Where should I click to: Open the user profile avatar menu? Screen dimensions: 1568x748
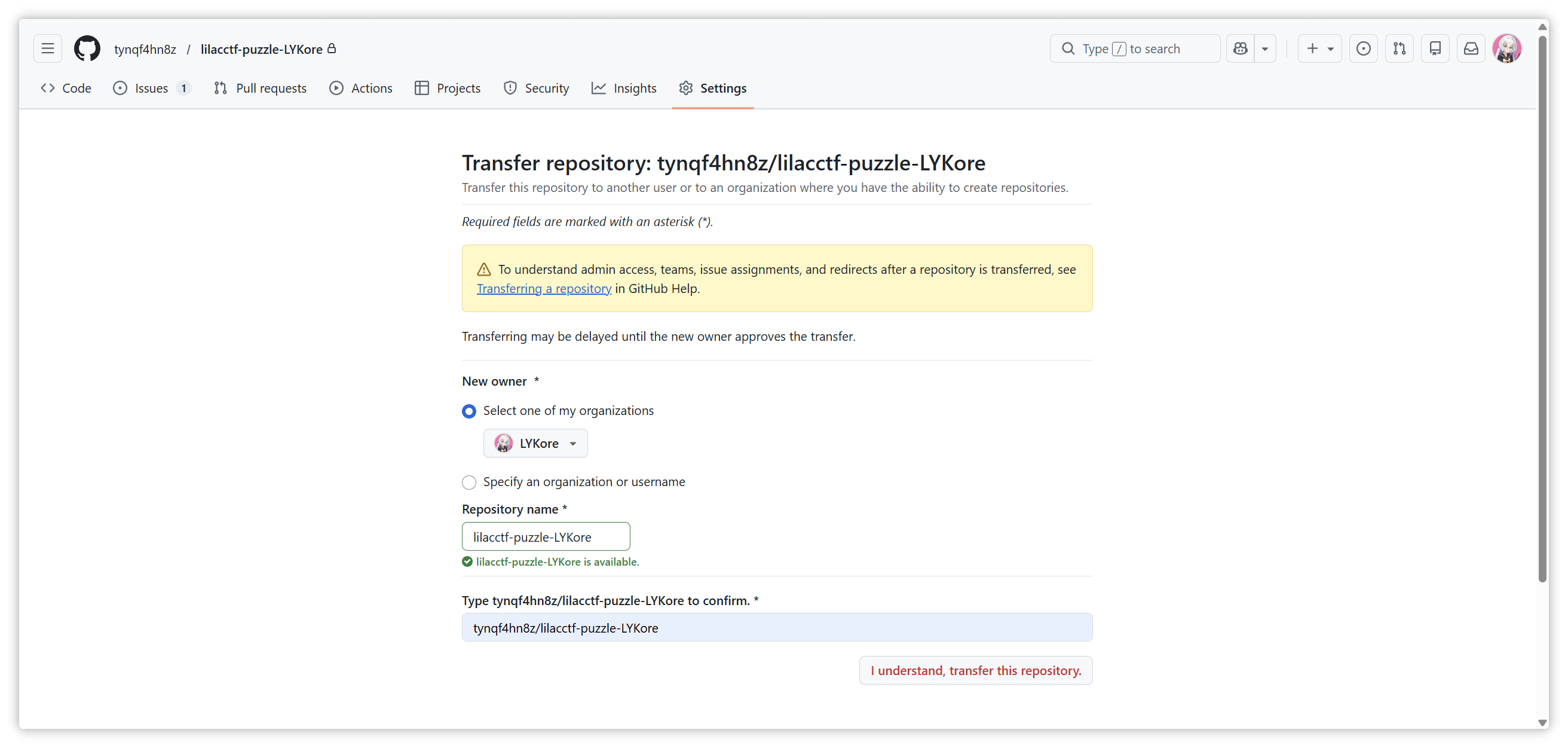pos(1507,48)
